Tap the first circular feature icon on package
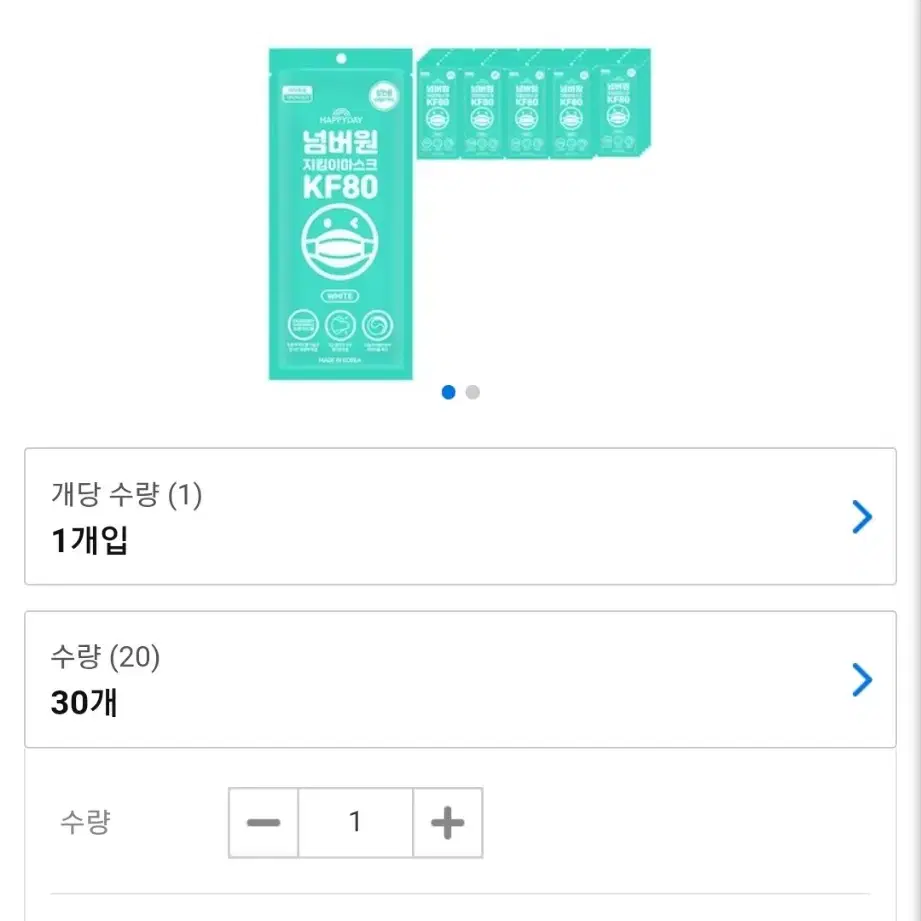The height and width of the screenshot is (921, 921). tap(303, 325)
